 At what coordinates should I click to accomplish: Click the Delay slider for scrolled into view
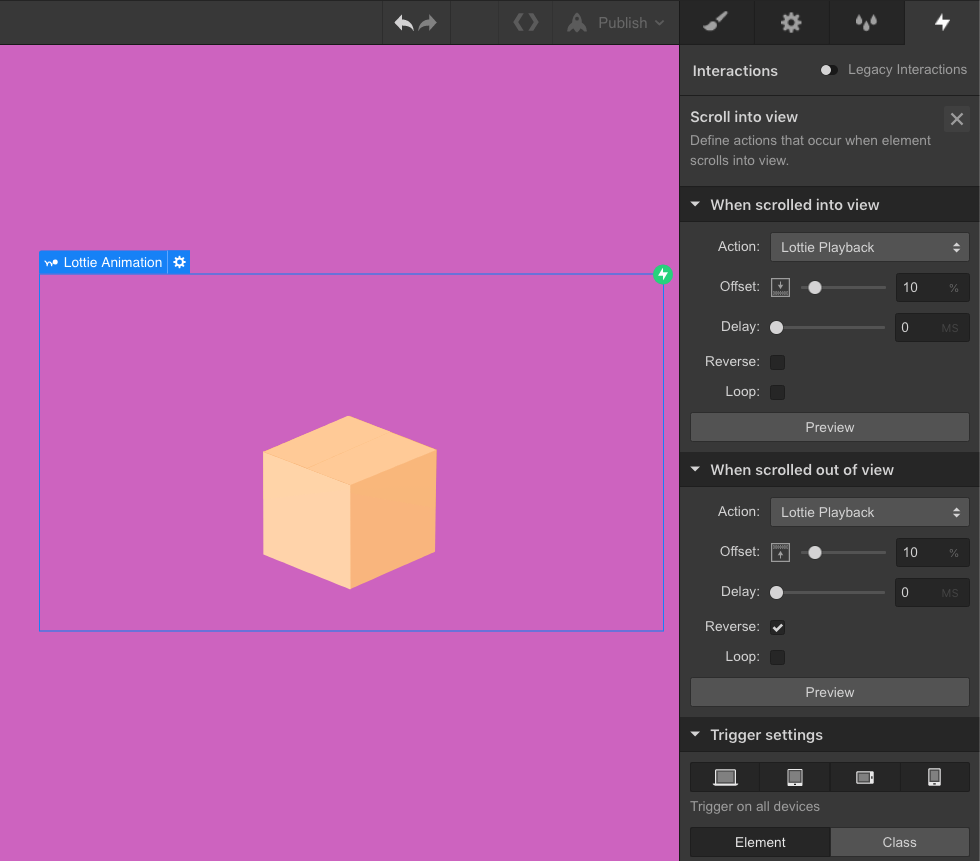tap(830, 327)
